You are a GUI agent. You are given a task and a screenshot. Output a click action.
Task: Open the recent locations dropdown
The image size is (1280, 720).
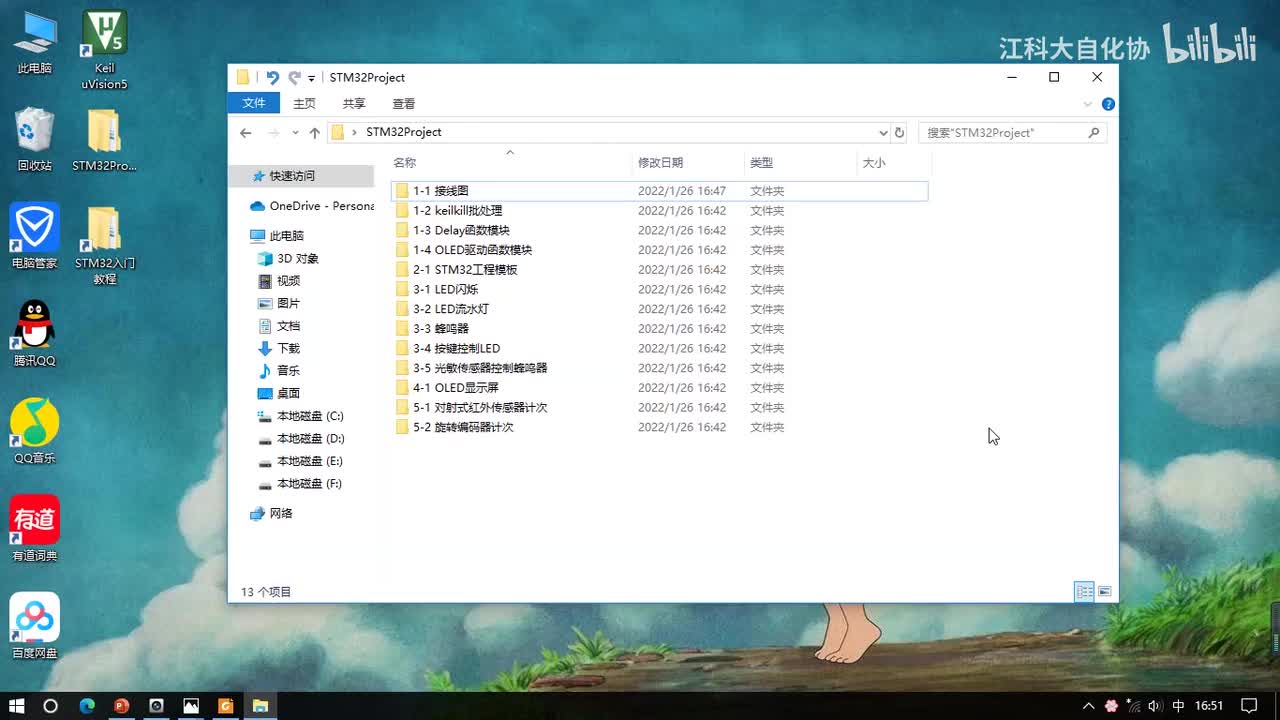(x=295, y=132)
